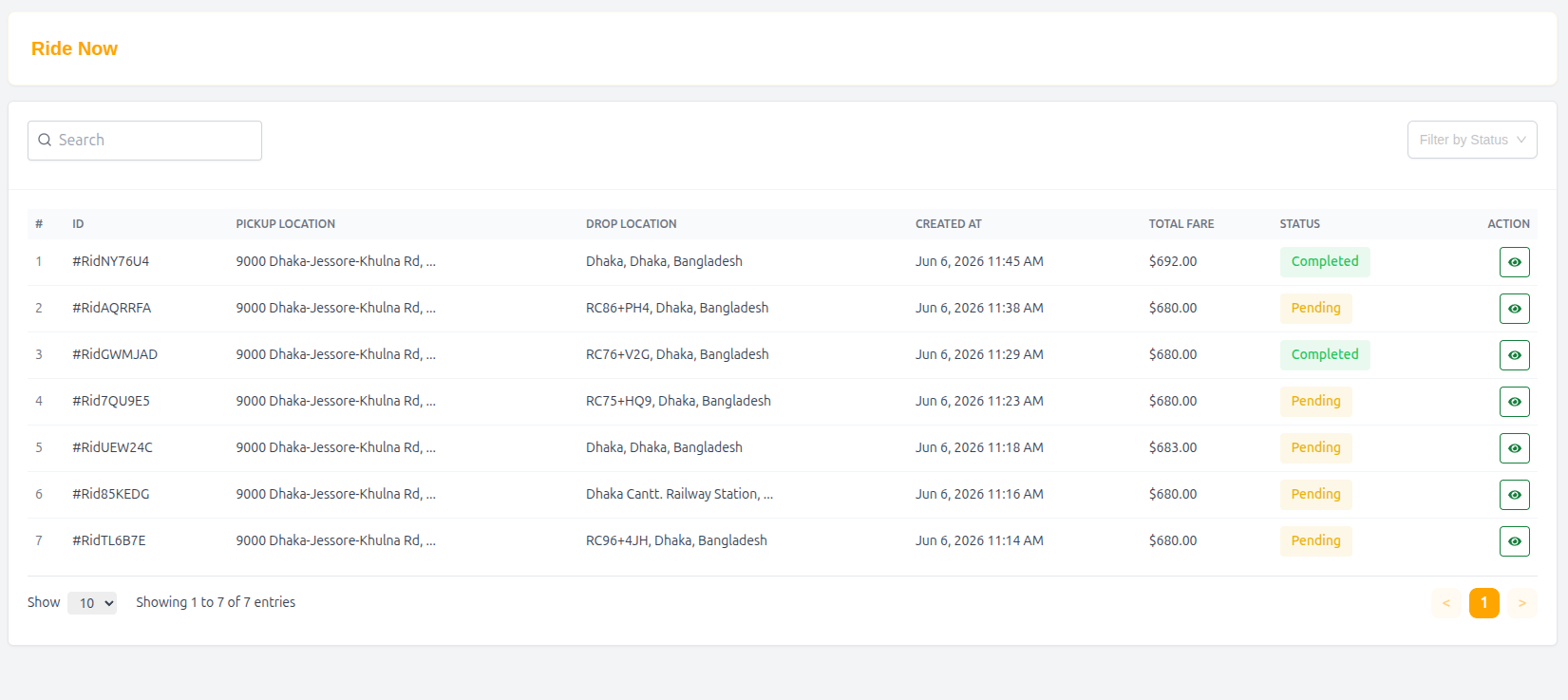Click the Ride Now heading

tap(74, 48)
